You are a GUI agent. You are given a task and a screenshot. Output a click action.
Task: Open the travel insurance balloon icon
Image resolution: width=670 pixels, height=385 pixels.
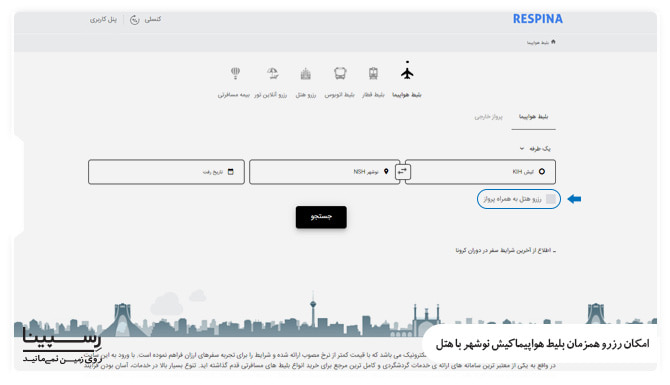click(x=235, y=73)
